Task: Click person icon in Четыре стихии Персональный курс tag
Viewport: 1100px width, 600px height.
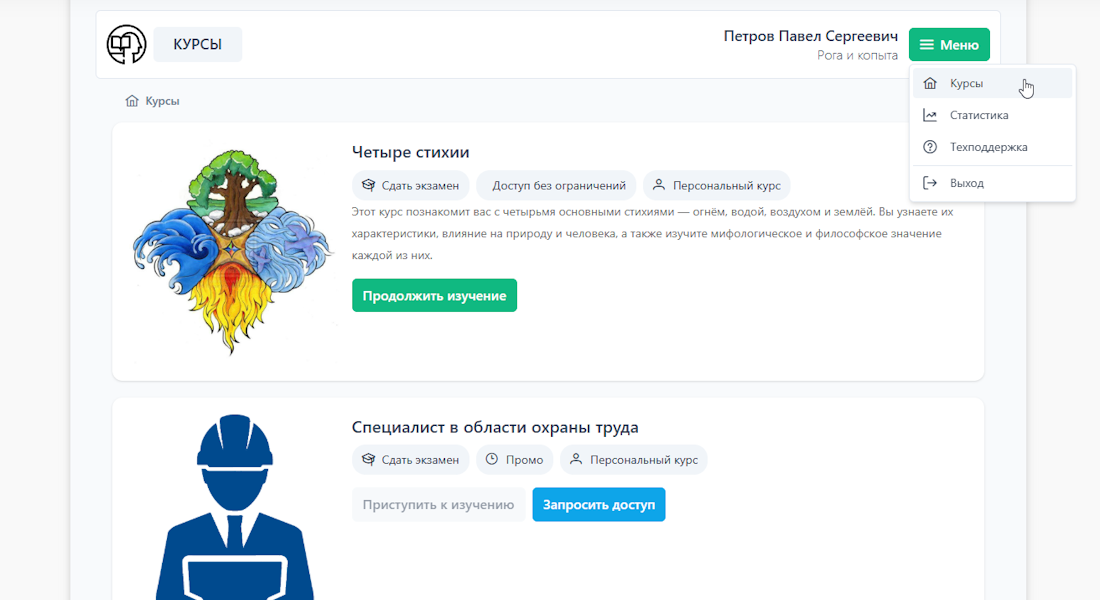Action: (x=659, y=185)
